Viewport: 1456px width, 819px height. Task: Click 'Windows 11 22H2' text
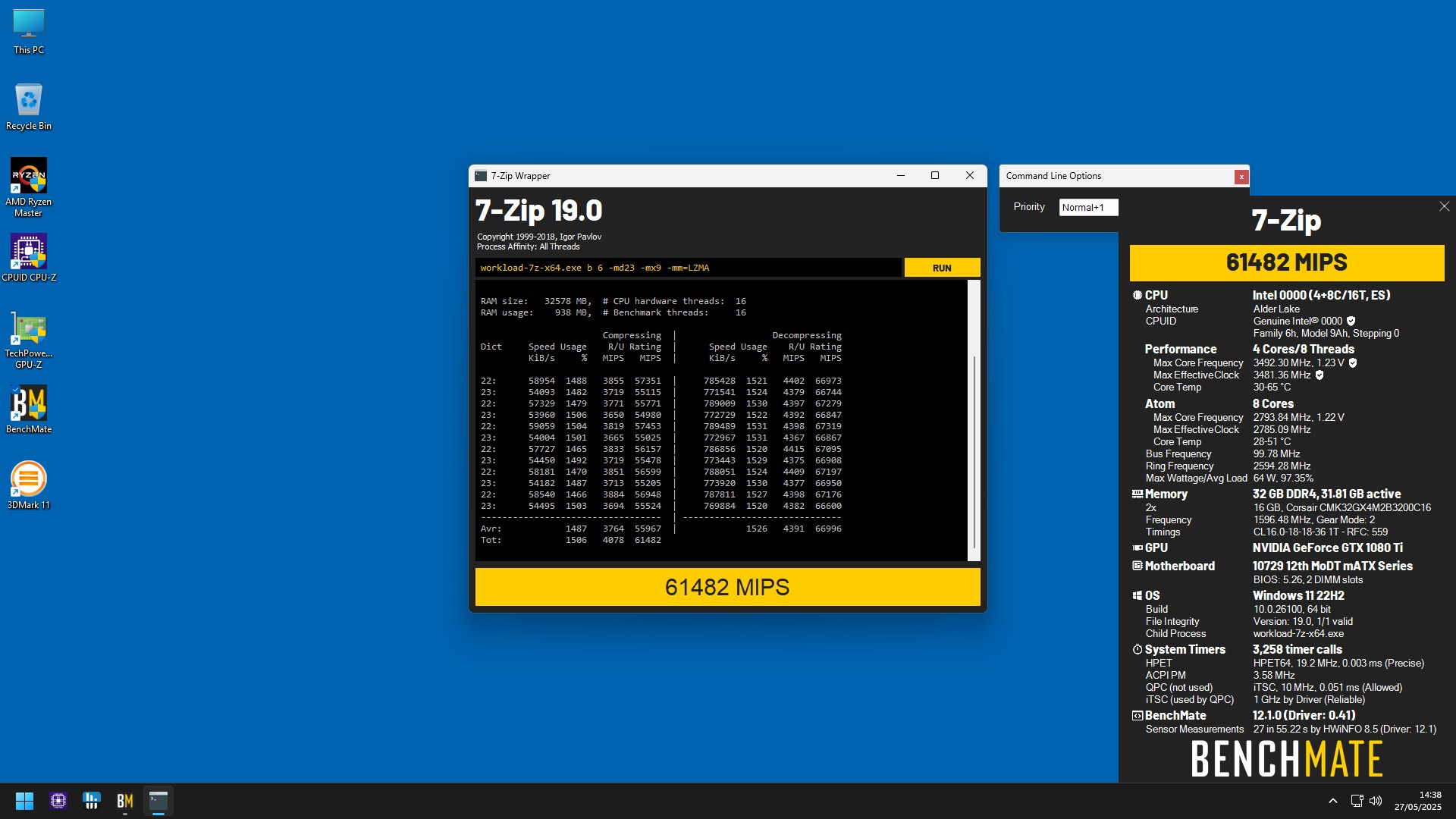click(1298, 596)
